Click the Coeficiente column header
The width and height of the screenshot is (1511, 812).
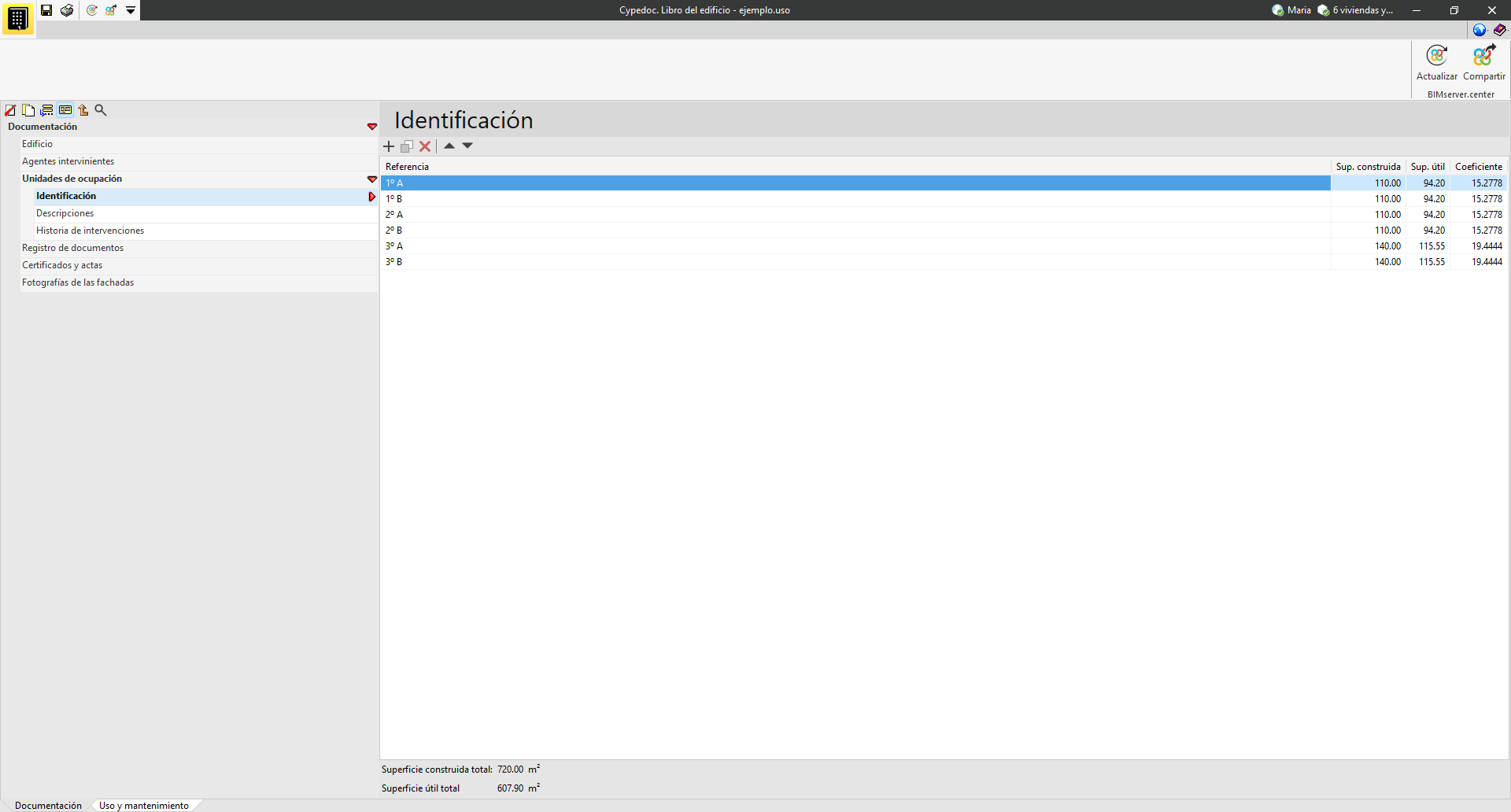(x=1479, y=167)
